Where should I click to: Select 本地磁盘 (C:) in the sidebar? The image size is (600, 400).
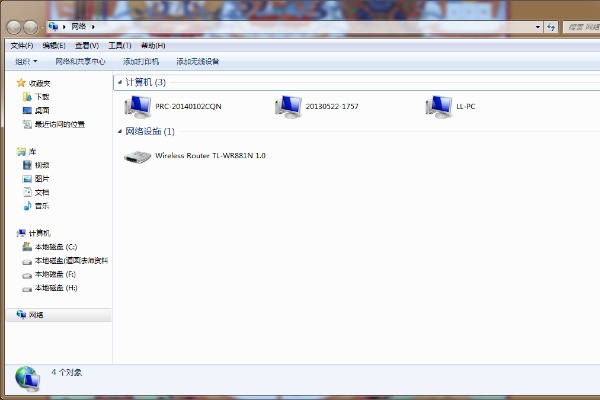[55, 246]
